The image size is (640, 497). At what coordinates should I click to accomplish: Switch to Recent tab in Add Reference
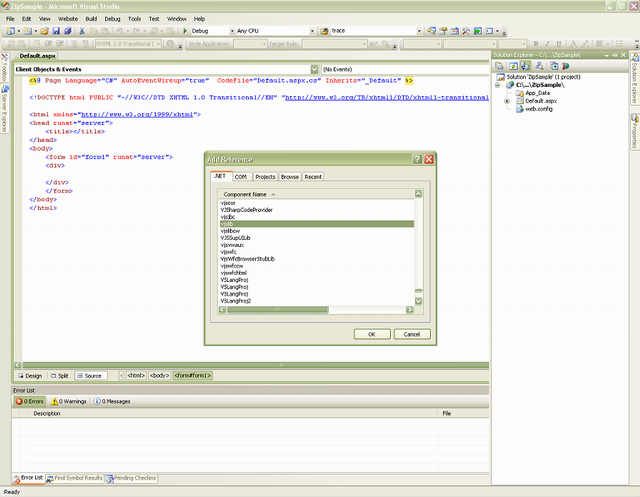coord(313,177)
